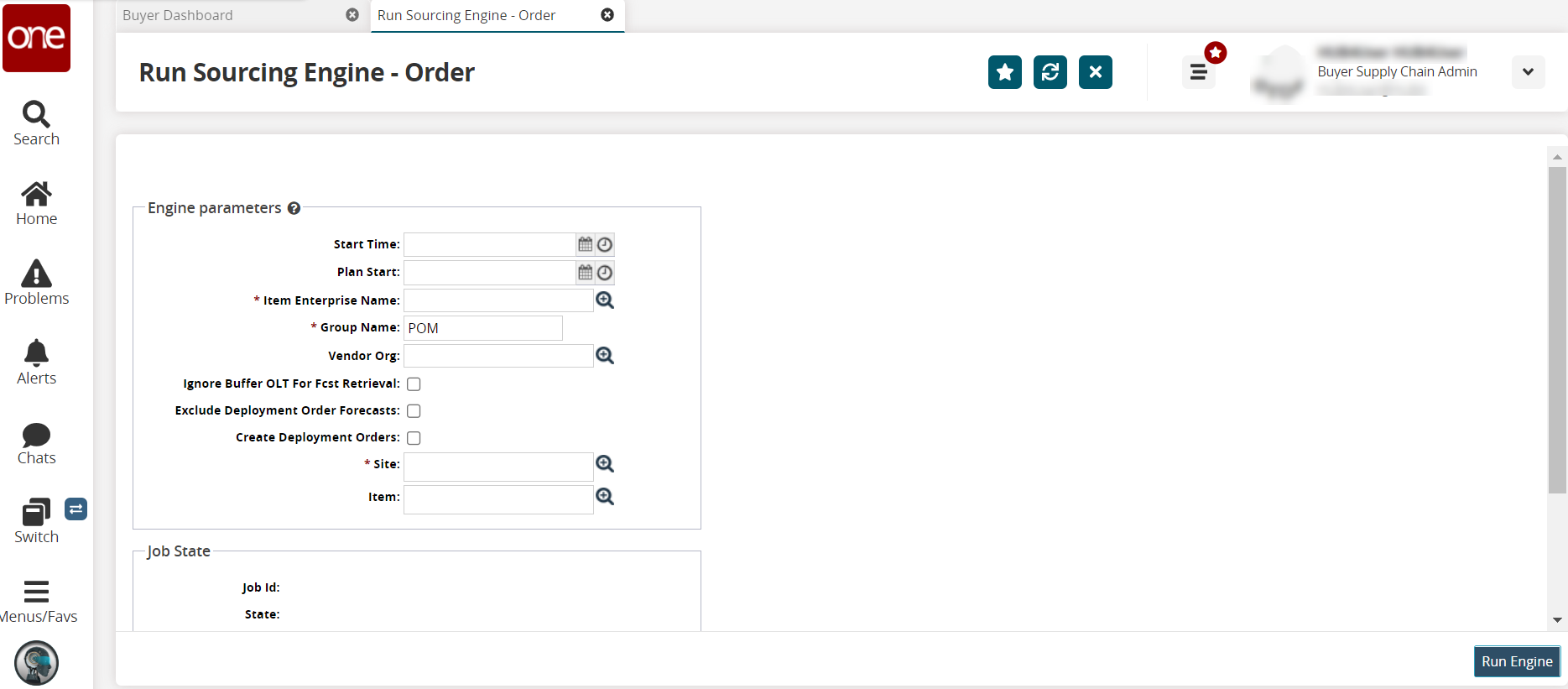Click the scrollbar down arrow
Screen dimensions: 1568x689
click(x=1557, y=620)
